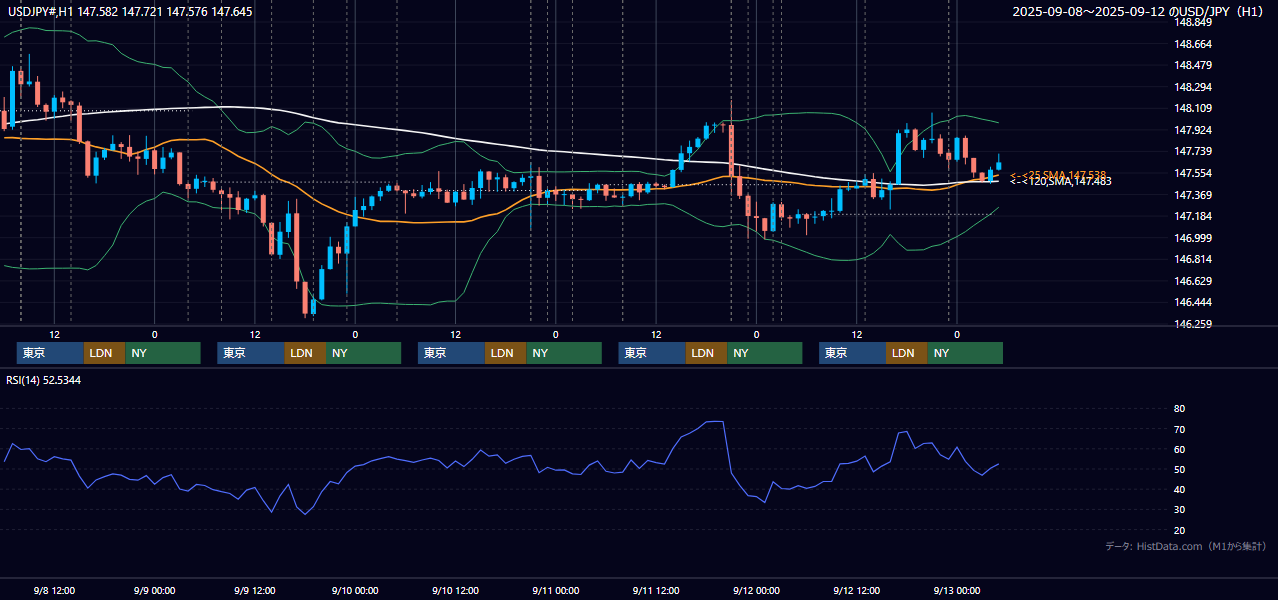Select the 146.629 price axis label
The height and width of the screenshot is (600, 1278).
(1193, 281)
